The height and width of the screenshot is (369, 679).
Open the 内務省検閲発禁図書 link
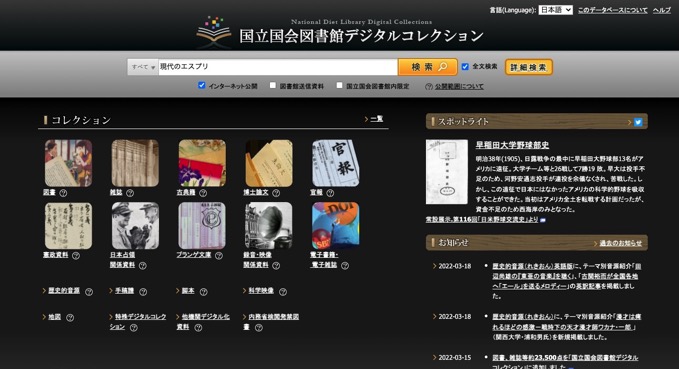click(x=271, y=322)
